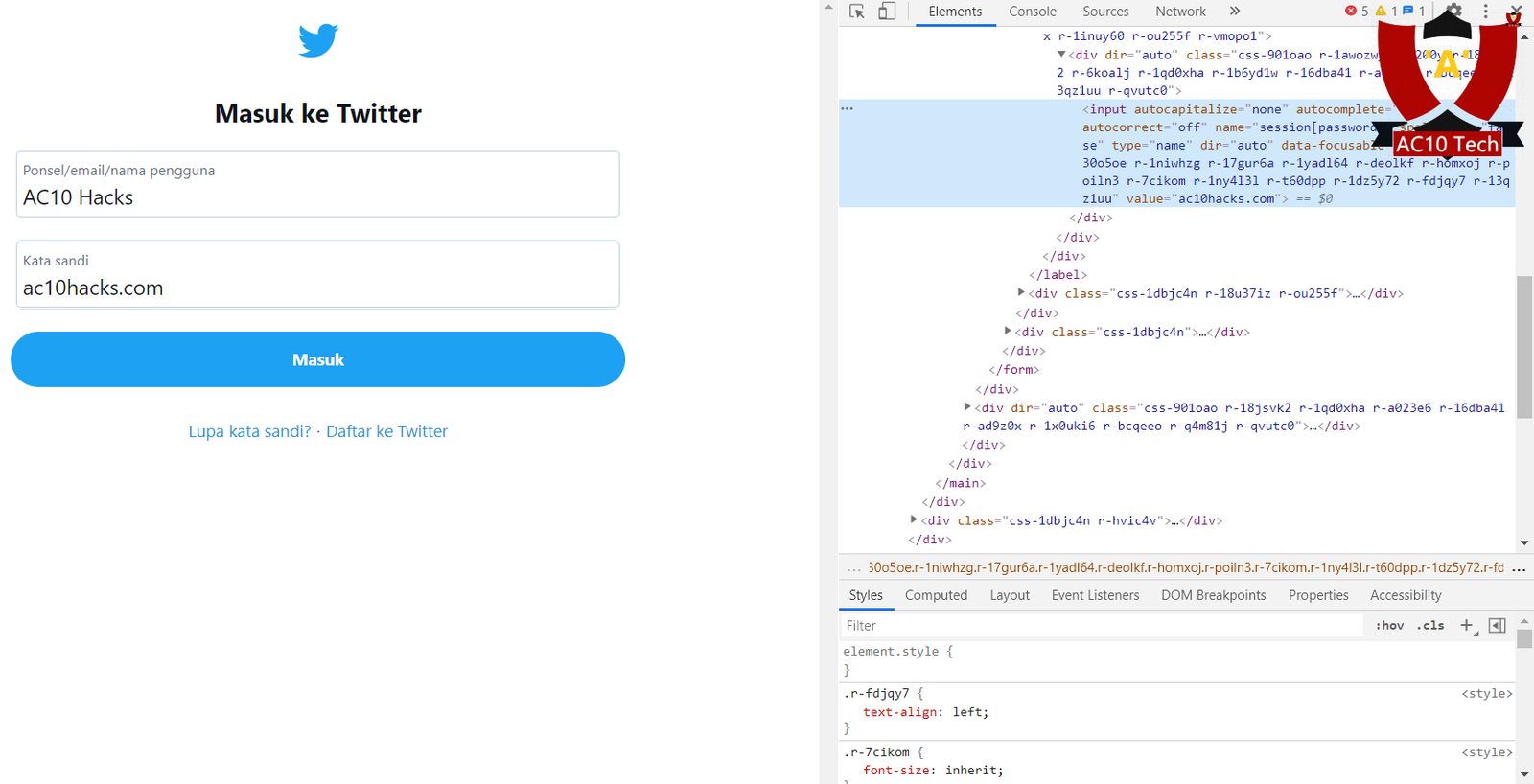
Task: Activate the inspect element picker tool
Action: pyautogui.click(x=857, y=12)
